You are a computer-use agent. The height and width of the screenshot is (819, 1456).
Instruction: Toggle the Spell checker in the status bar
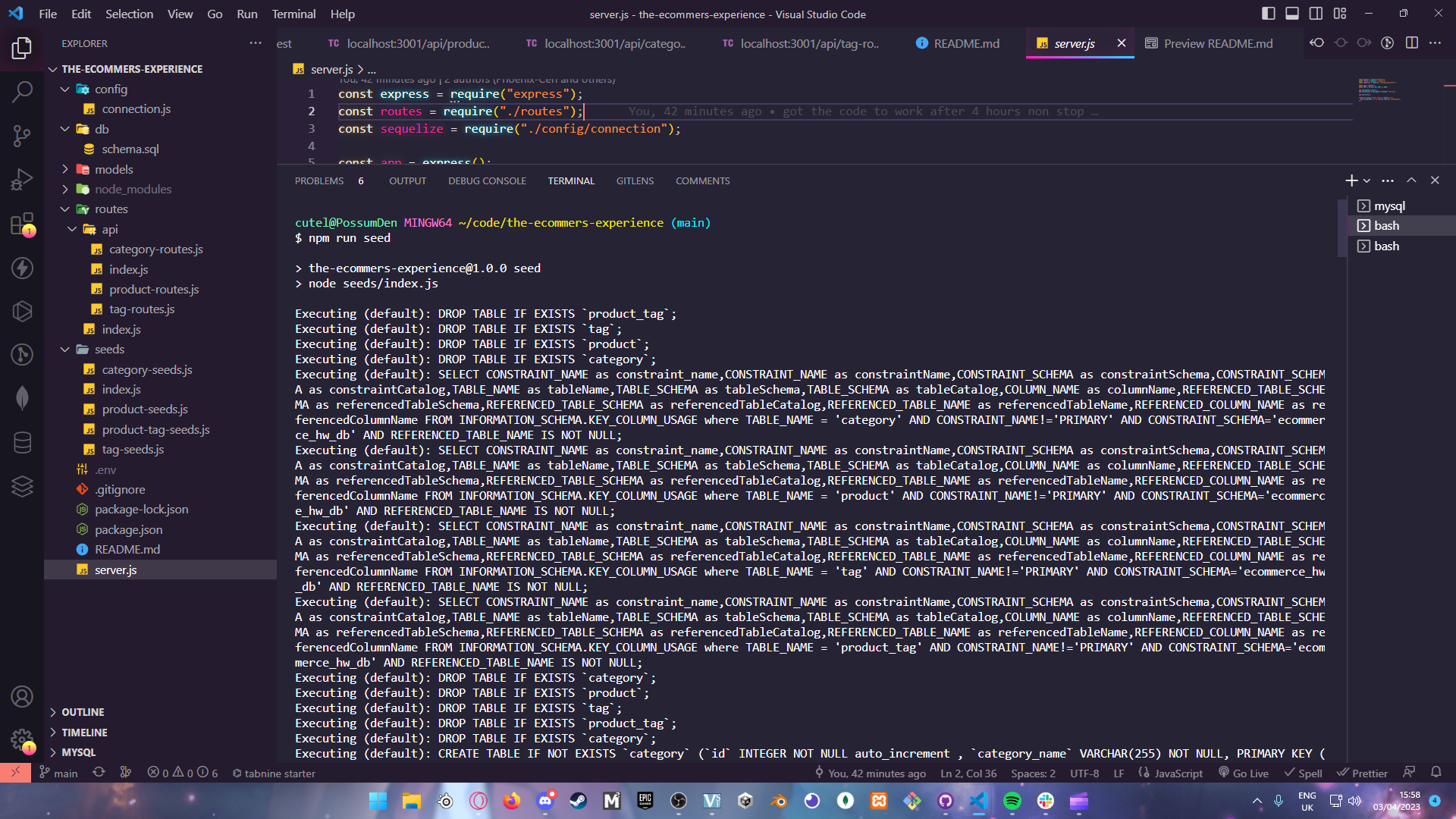click(x=1304, y=773)
